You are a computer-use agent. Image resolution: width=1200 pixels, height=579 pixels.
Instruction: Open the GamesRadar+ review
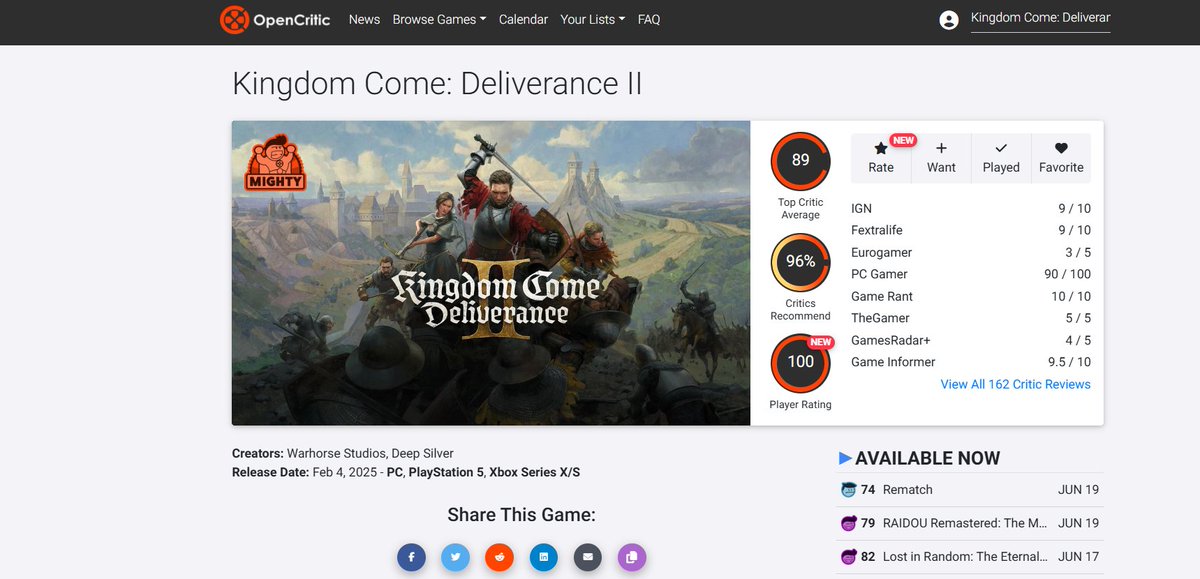click(x=890, y=340)
